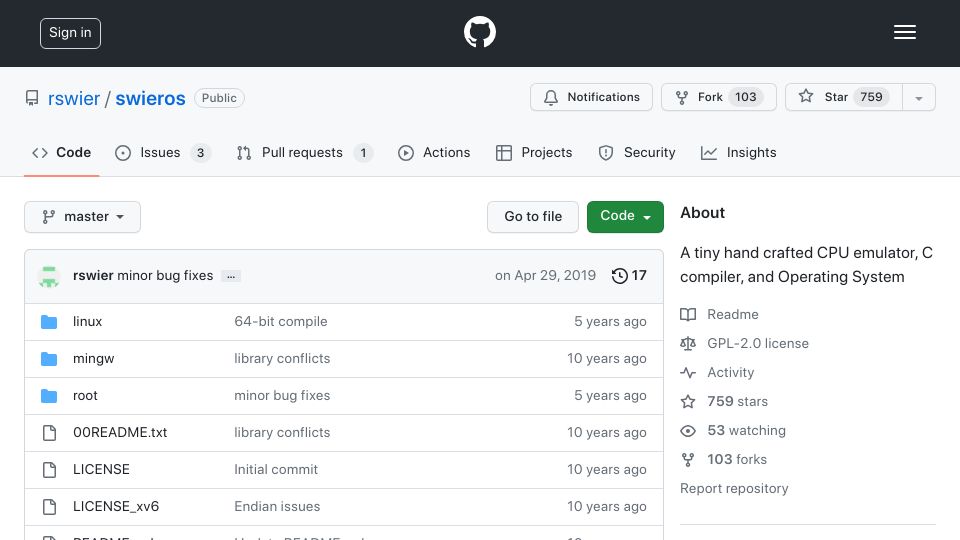Click the 00README.txt file icon
This screenshot has height=540, width=960.
coord(49,433)
